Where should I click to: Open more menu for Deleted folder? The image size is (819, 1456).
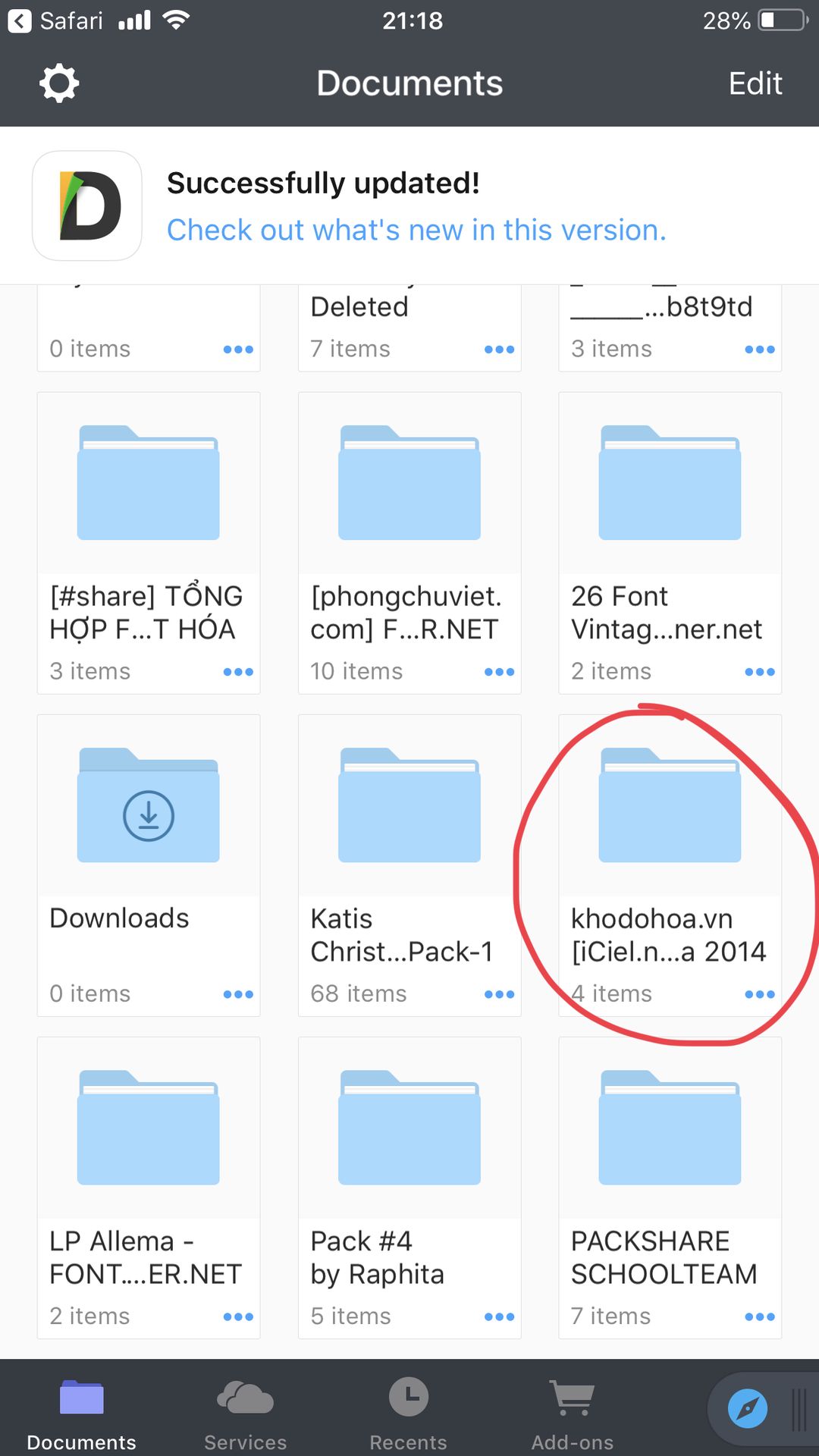tap(499, 350)
